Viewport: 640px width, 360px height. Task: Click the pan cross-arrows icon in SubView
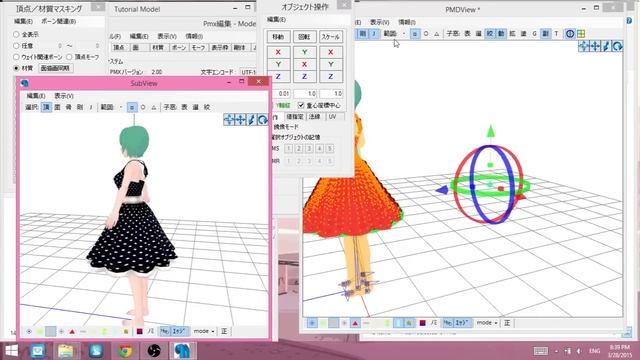tap(240, 119)
